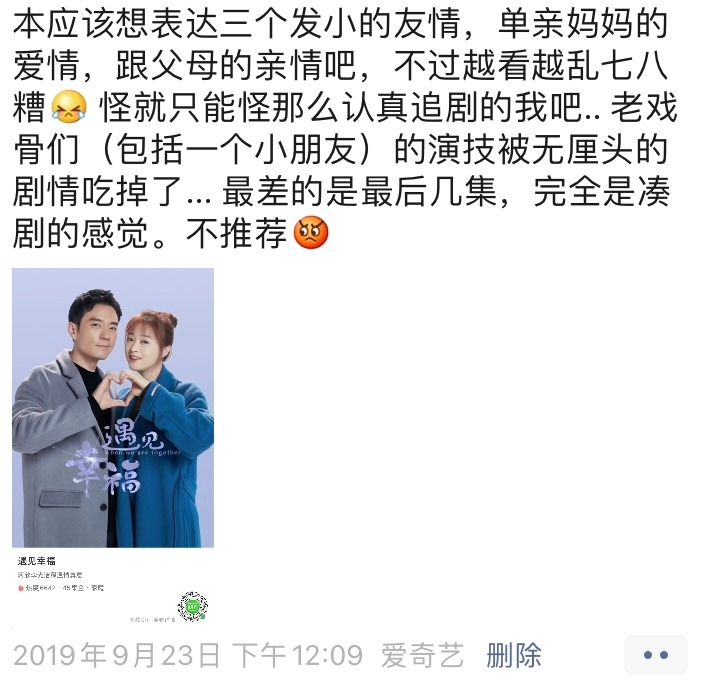Click the gray tagline under 遇见幸福 title
This screenshot has width=709, height=688.
pos(50,575)
